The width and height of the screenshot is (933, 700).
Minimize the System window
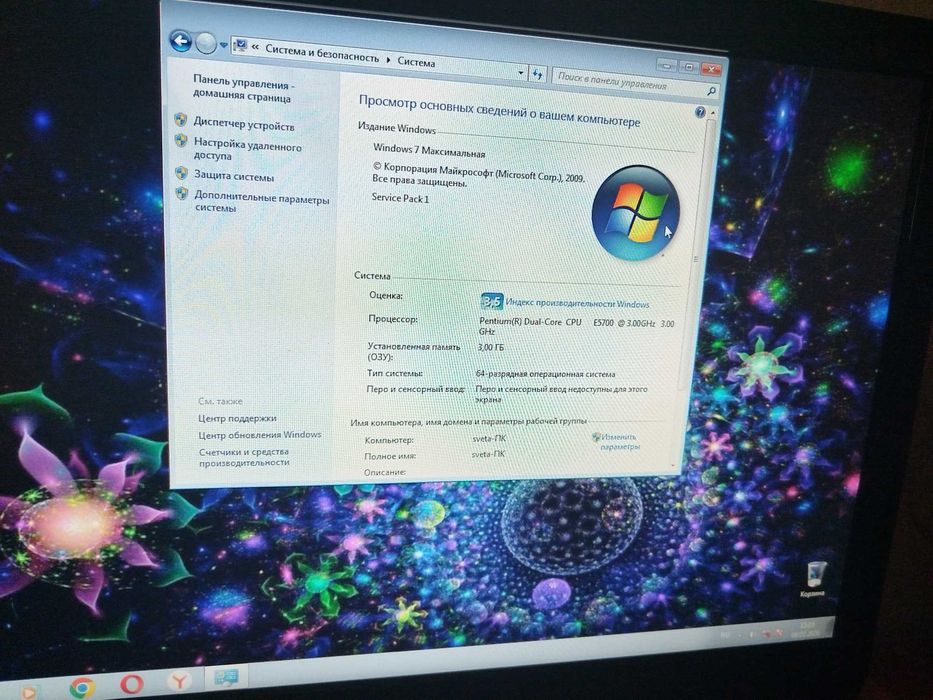click(666, 65)
